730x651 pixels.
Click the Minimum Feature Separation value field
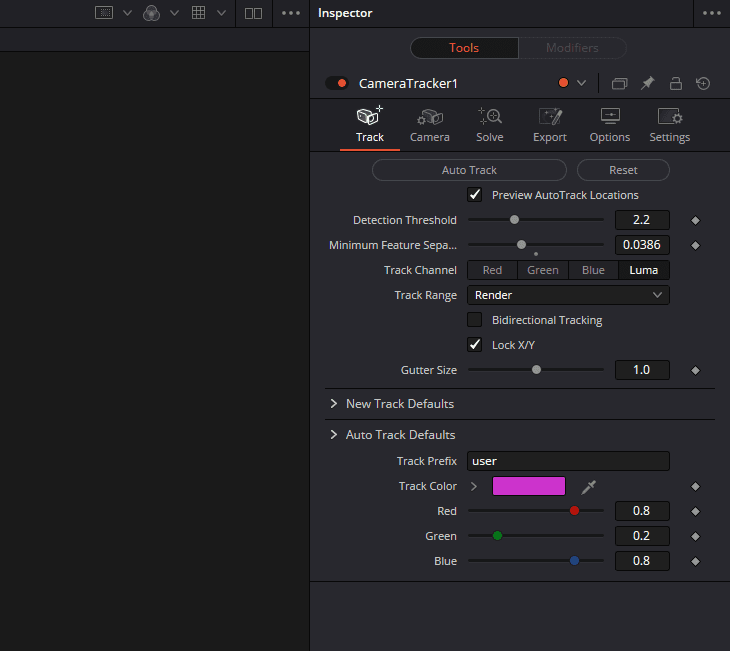click(x=642, y=245)
